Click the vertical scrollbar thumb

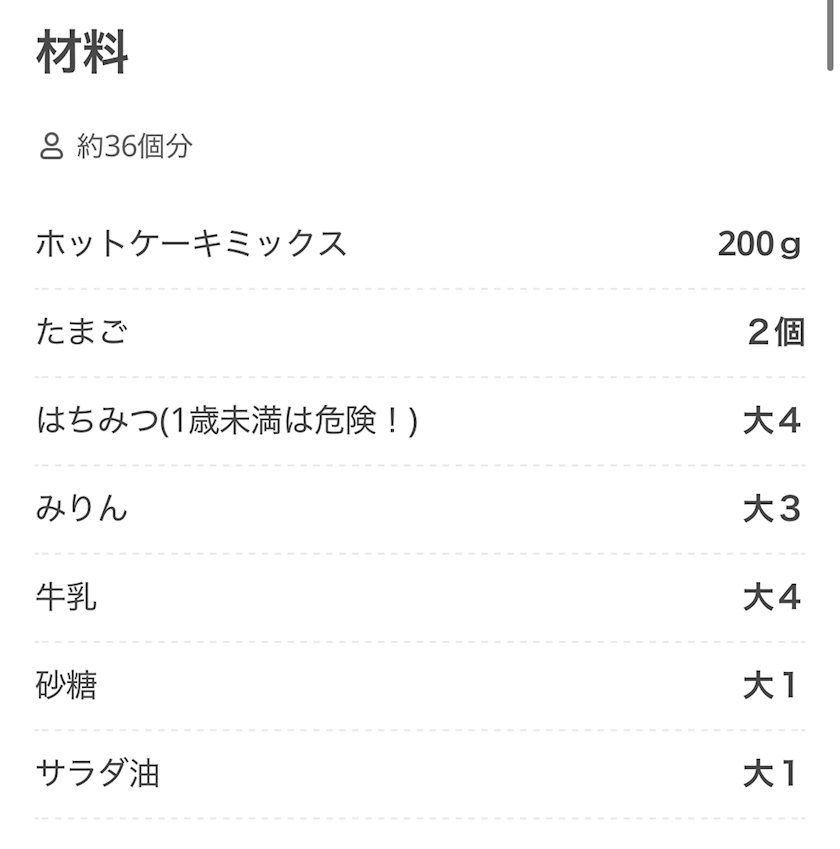click(x=830, y=35)
